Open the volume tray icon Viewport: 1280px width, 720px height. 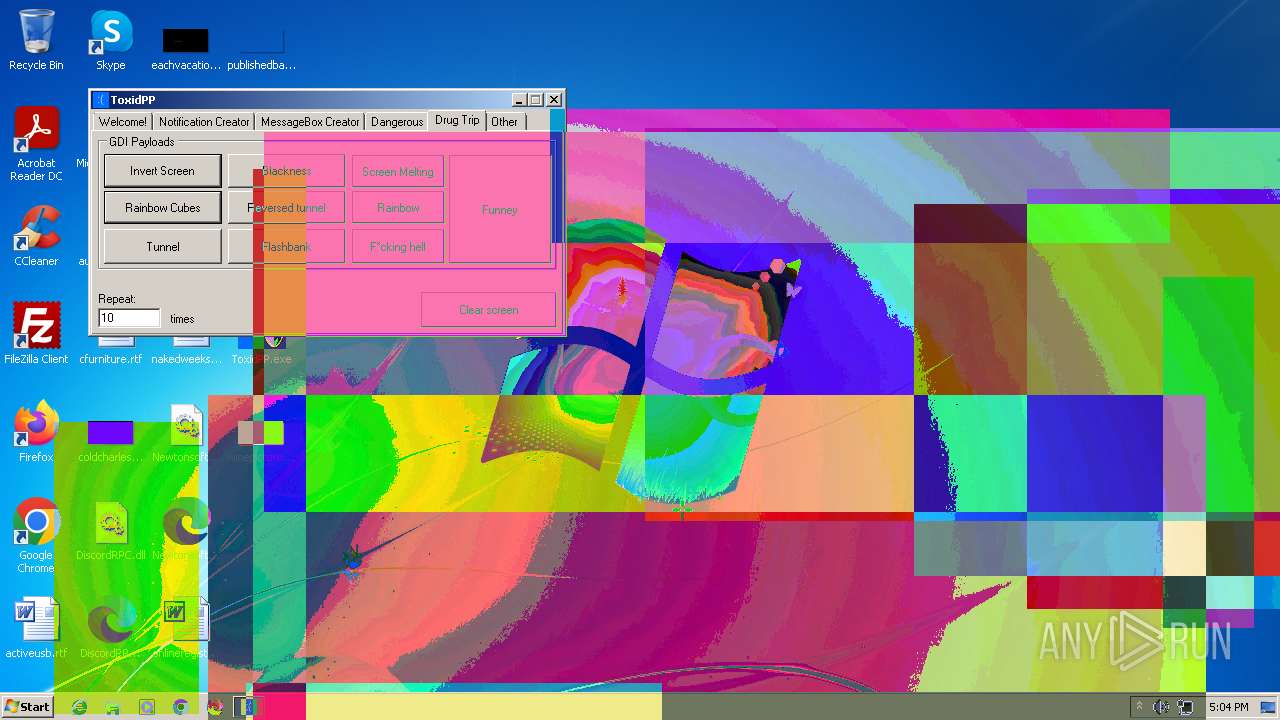click(x=1161, y=707)
